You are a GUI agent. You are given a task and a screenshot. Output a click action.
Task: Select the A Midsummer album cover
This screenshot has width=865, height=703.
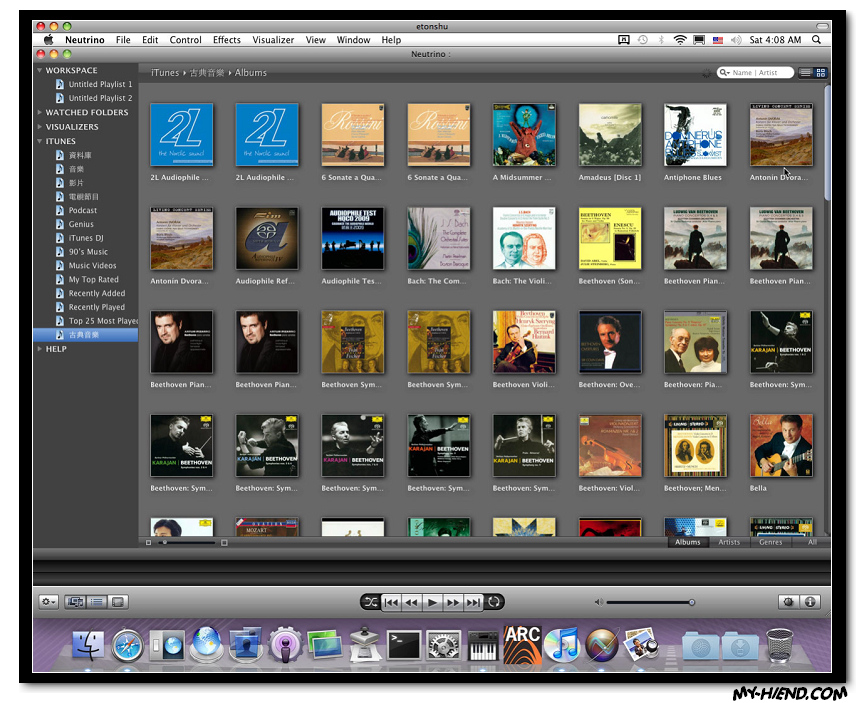click(524, 135)
